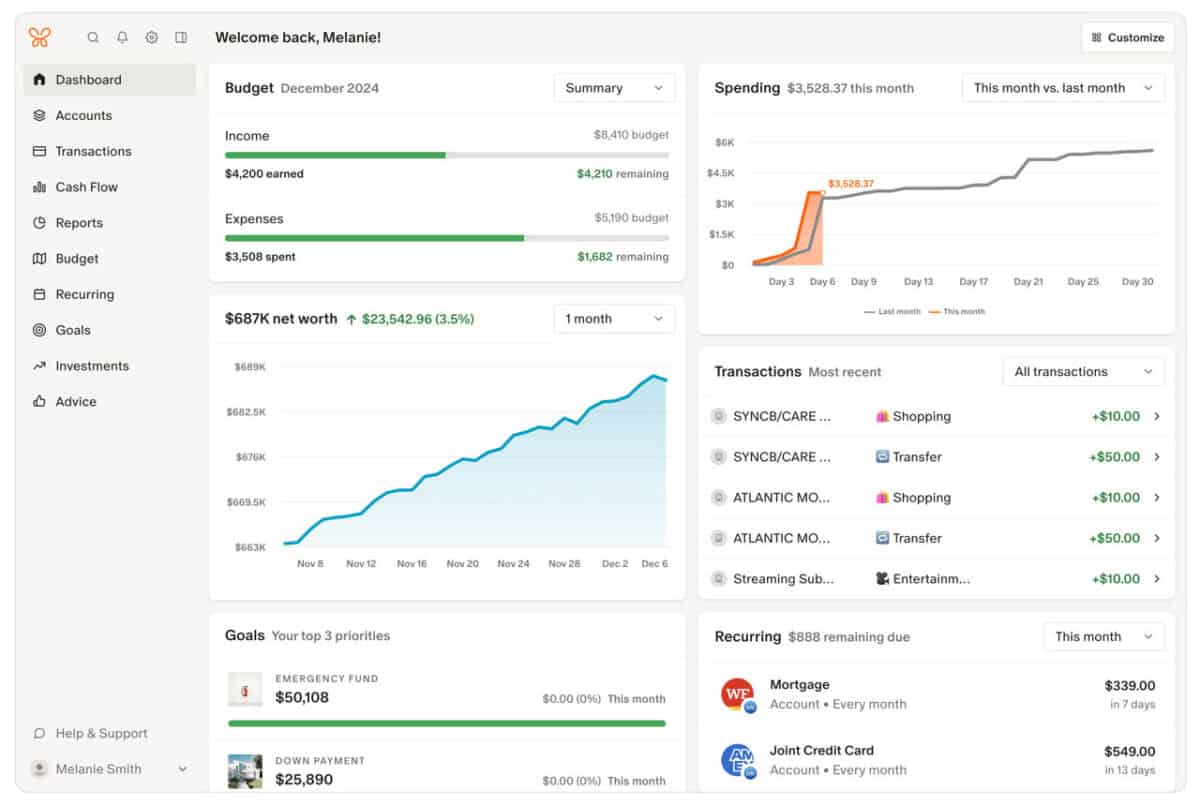Change the Recurring This month dropdown
The height and width of the screenshot is (806, 1200).
click(x=1103, y=637)
